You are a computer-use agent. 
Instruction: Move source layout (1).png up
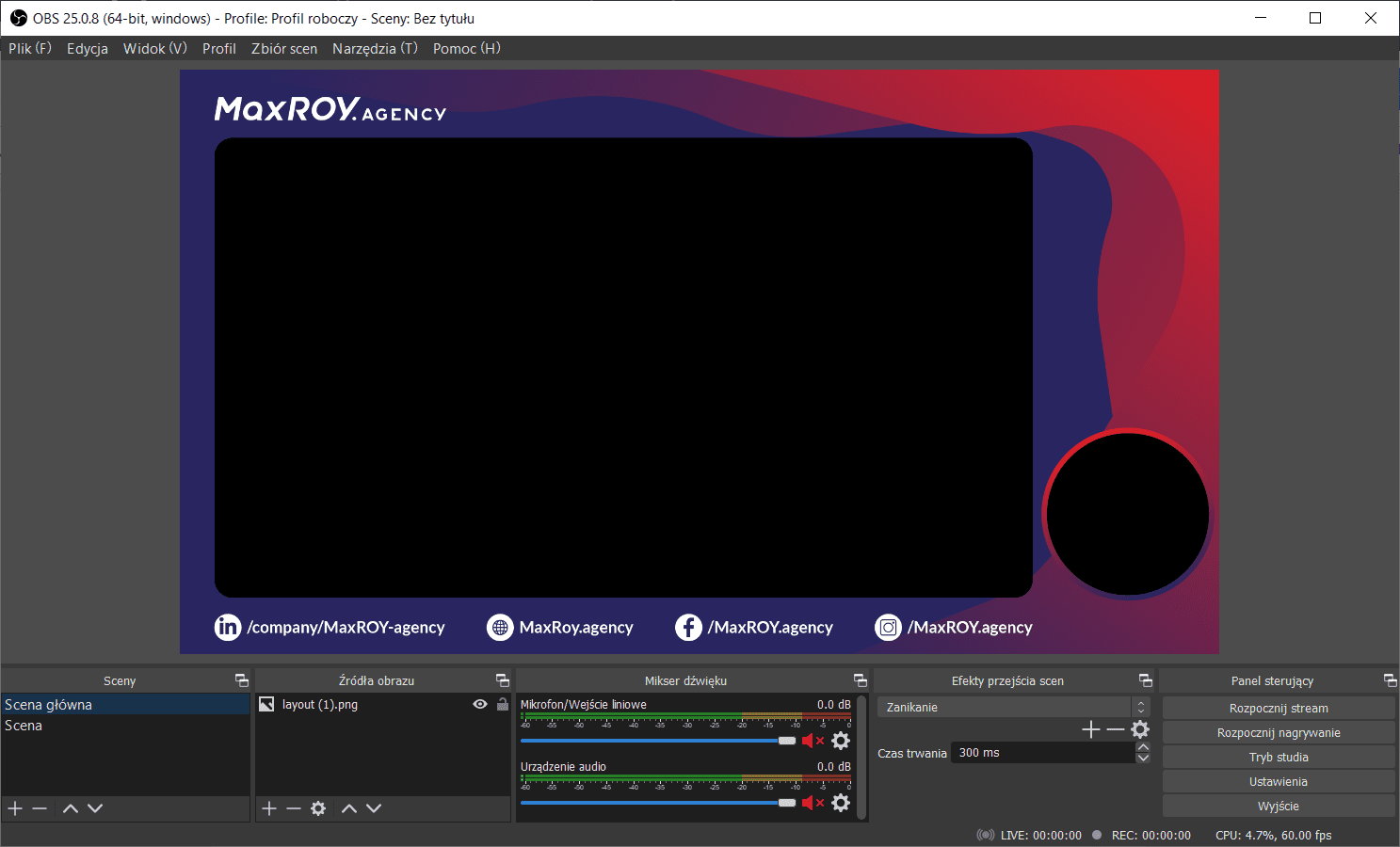pos(349,808)
